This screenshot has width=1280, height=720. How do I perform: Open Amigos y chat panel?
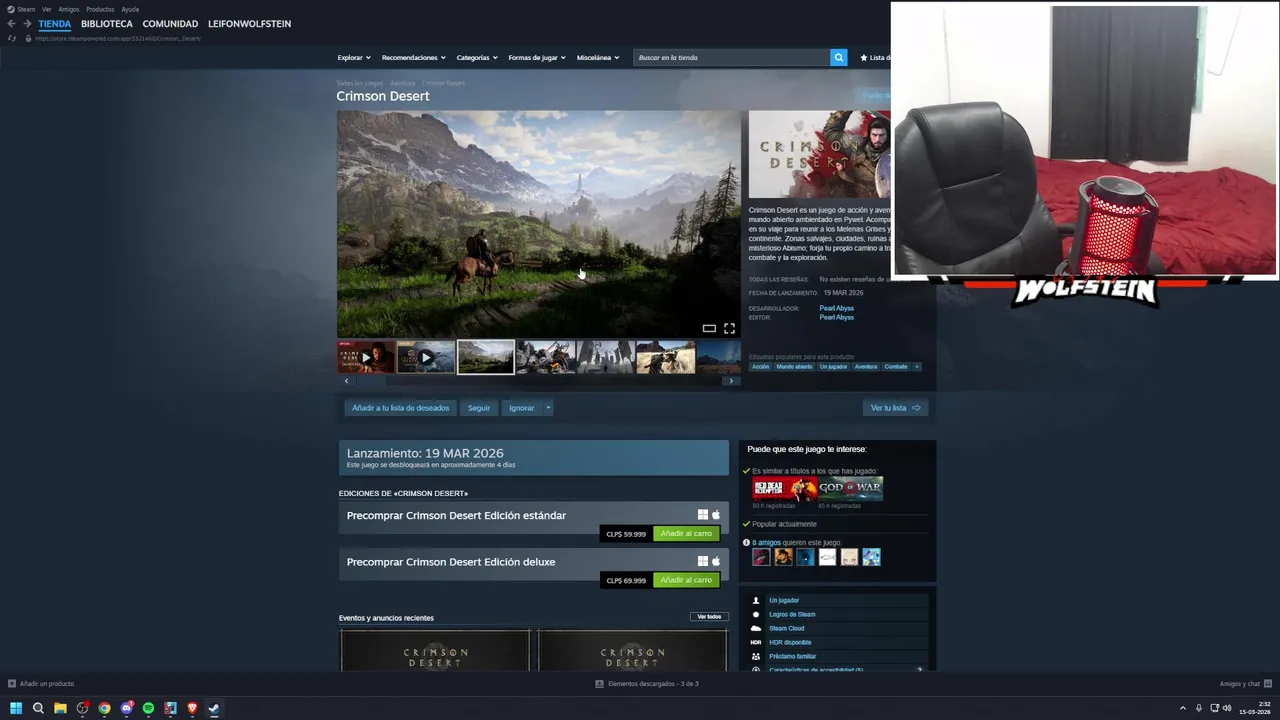1246,684
